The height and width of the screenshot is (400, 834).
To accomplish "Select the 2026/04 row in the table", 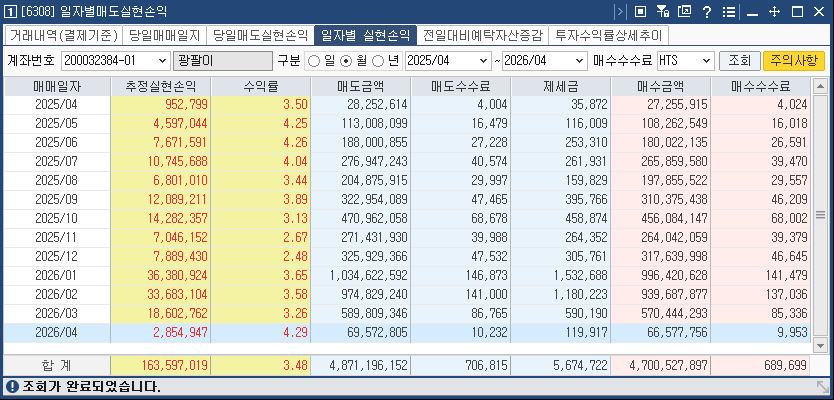I will click(x=400, y=332).
